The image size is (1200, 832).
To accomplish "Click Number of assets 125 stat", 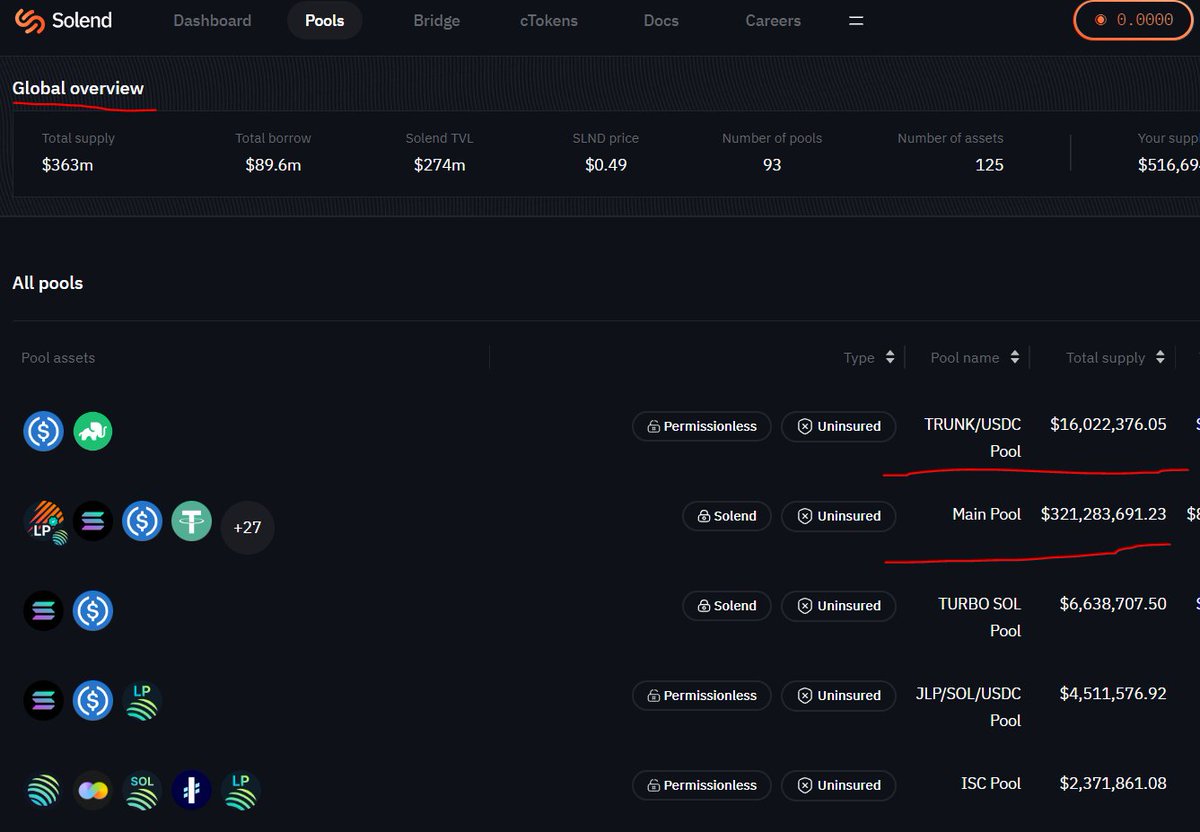I will 950,152.
